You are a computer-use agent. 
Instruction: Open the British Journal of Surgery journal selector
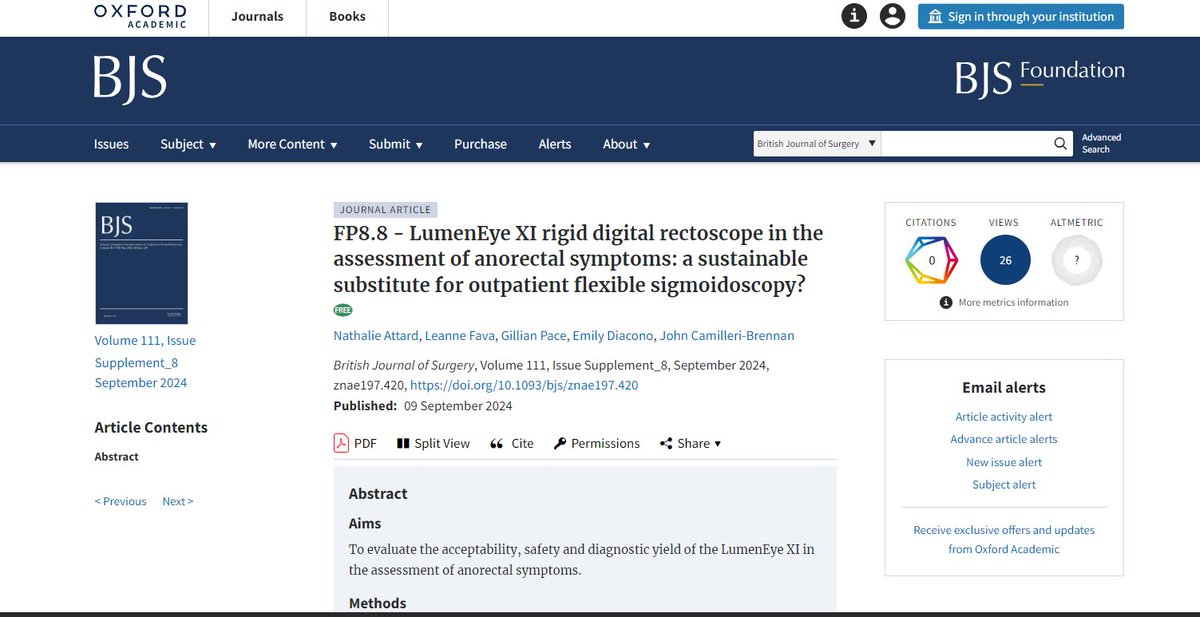pyautogui.click(x=816, y=143)
